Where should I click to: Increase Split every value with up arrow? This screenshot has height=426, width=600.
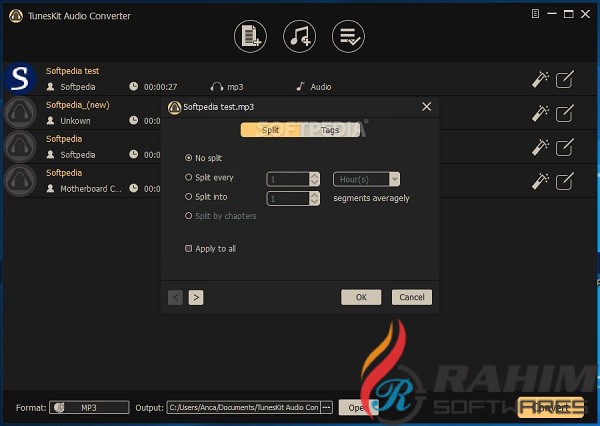pyautogui.click(x=315, y=176)
